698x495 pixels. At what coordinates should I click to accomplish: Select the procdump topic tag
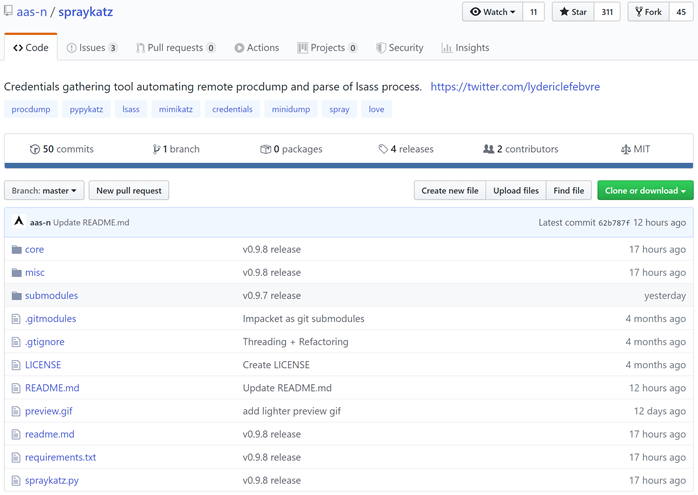click(x=31, y=109)
